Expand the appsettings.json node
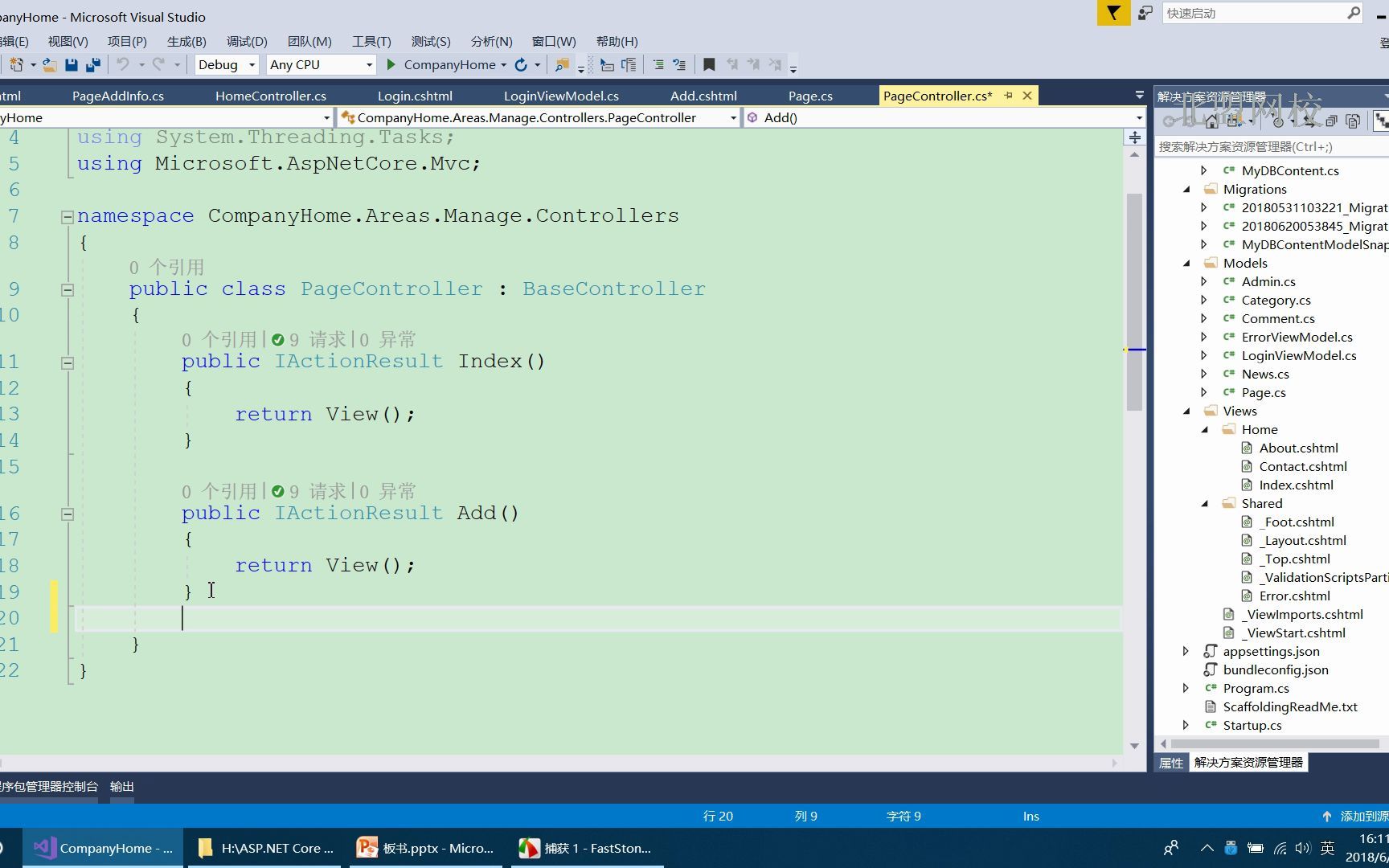 (x=1186, y=651)
